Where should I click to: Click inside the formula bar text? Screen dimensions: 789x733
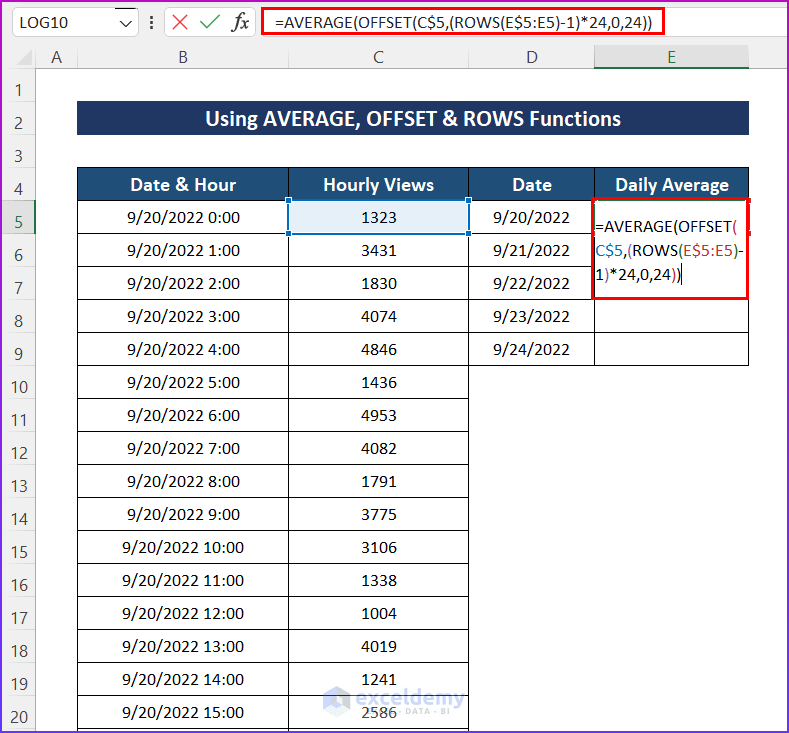[463, 22]
